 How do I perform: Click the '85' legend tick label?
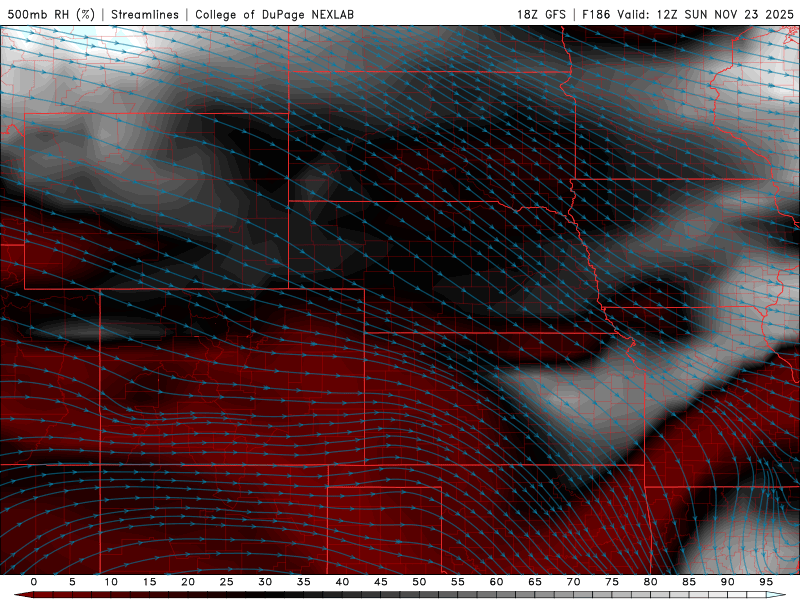pyautogui.click(x=689, y=582)
